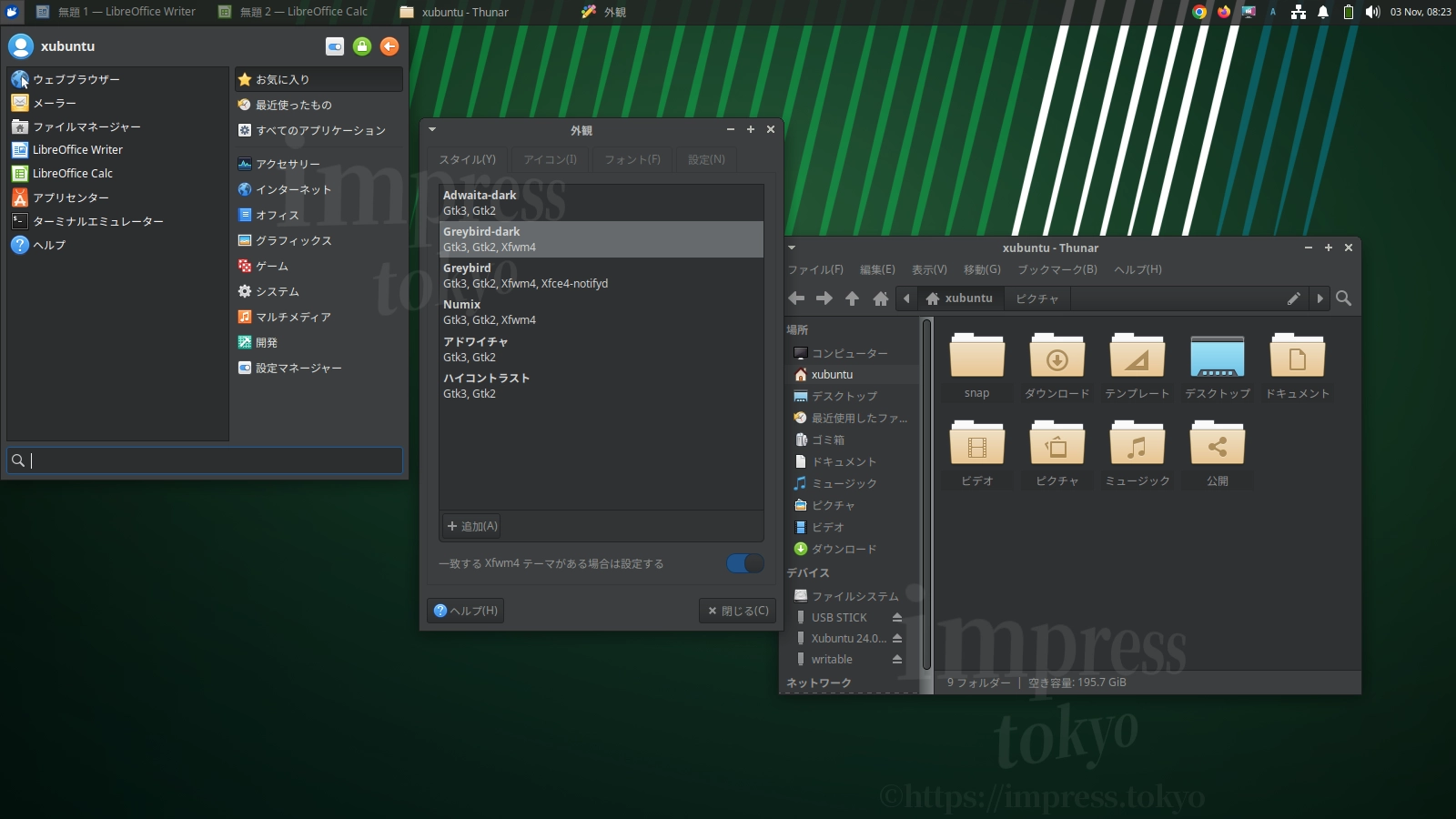Switch to 無題 2 — LibreOffice Calc taskbar button
Viewport: 1456px width, 819px height.
[293, 12]
